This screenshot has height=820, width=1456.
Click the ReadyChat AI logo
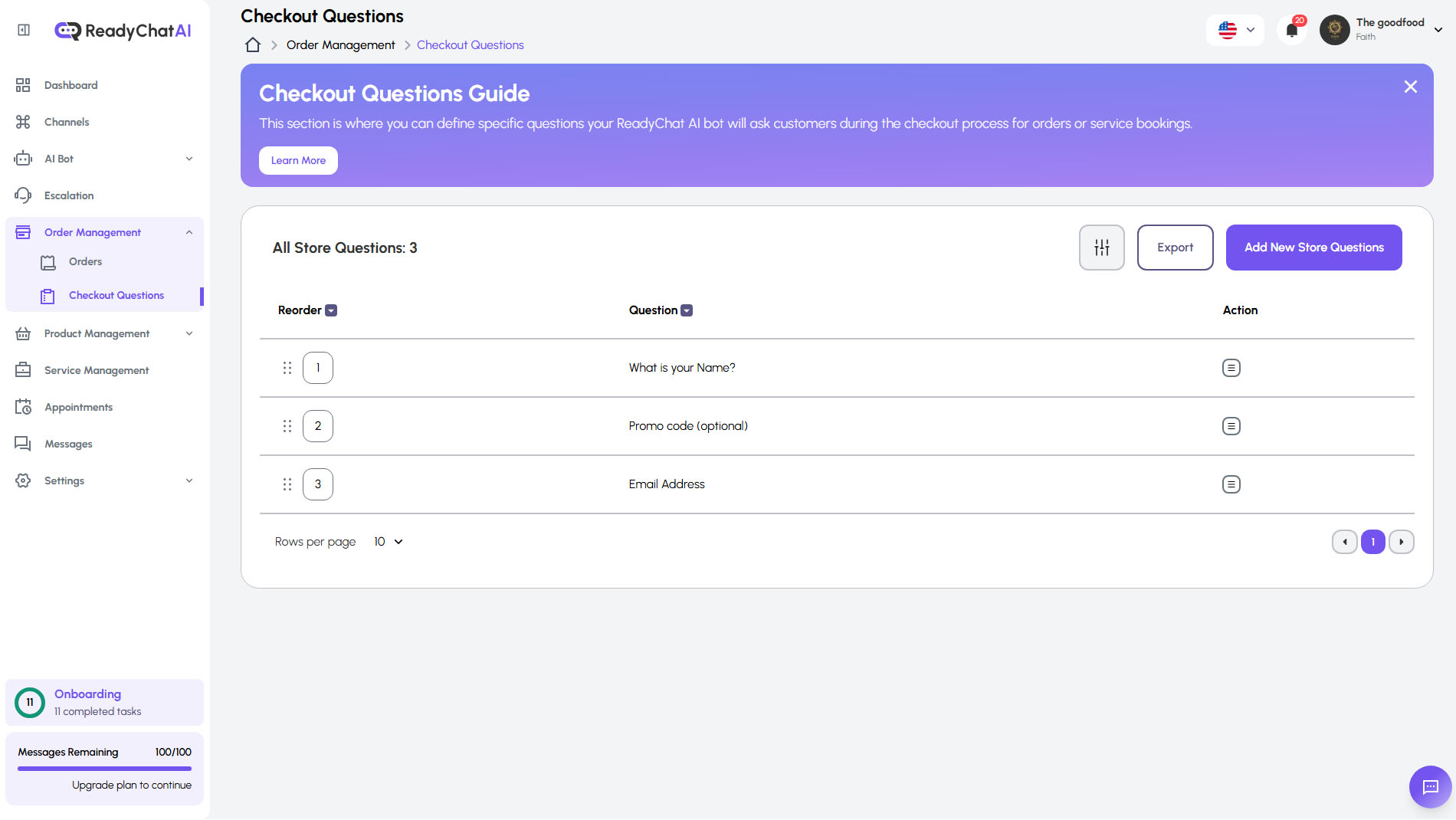[125, 30]
